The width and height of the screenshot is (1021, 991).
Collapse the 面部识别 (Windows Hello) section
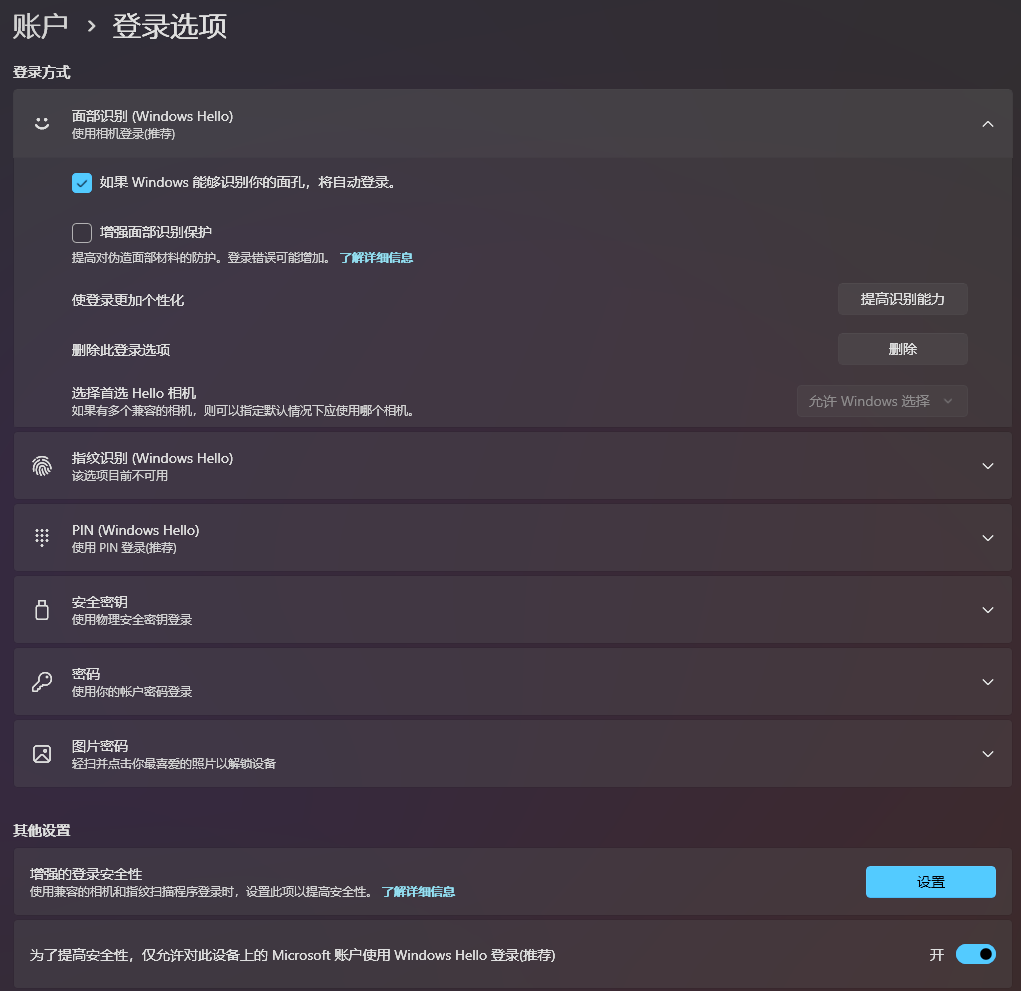tap(988, 124)
